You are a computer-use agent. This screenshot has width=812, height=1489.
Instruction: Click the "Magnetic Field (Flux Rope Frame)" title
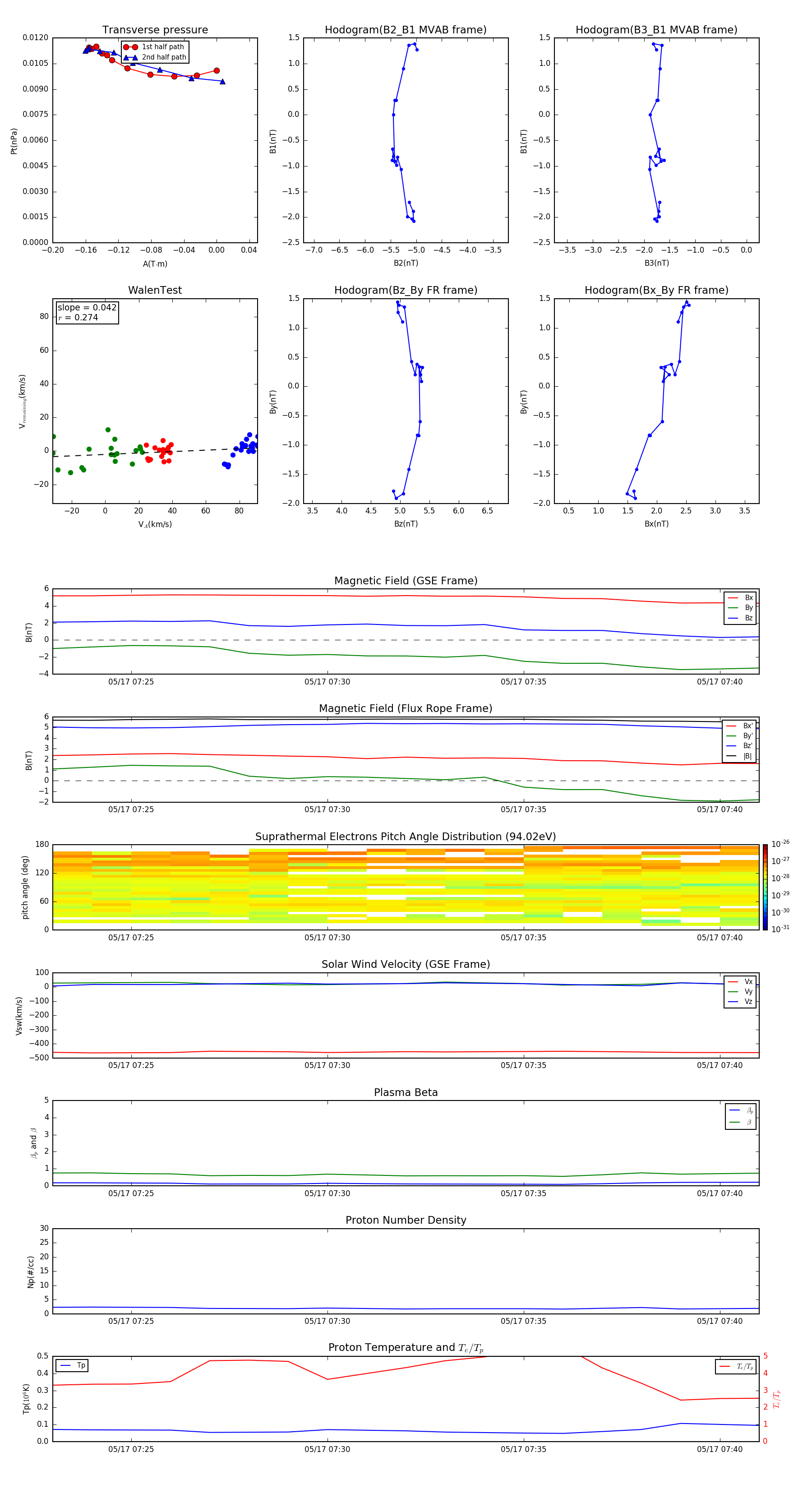(x=406, y=709)
